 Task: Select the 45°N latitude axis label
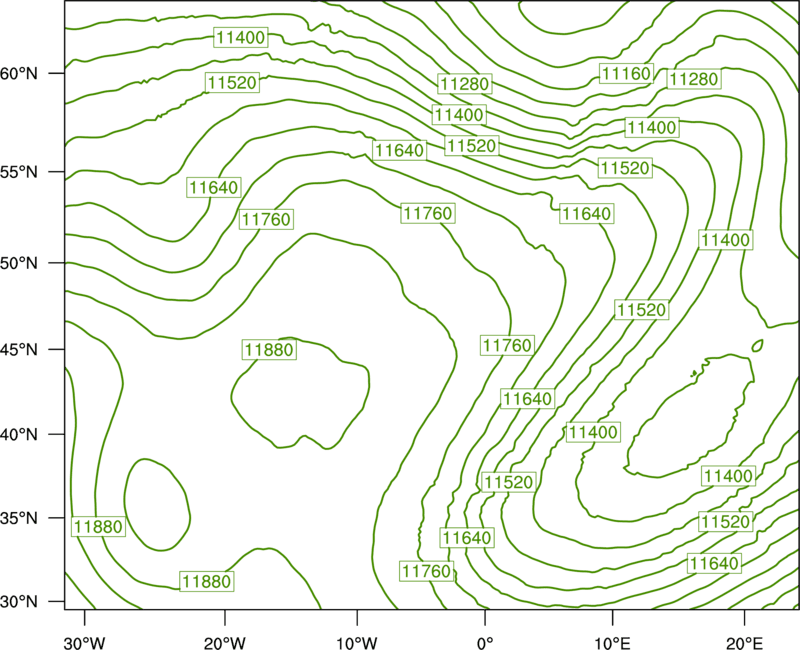19,349
